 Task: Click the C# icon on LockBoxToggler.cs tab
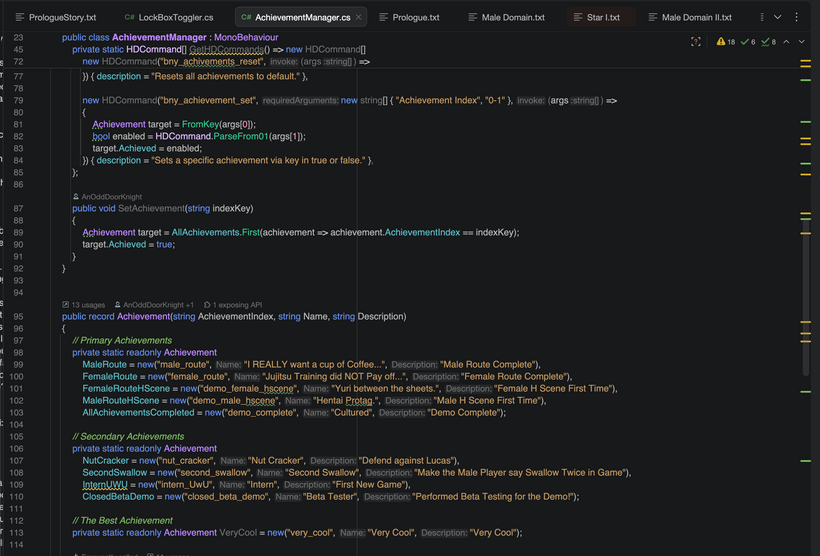click(x=130, y=17)
